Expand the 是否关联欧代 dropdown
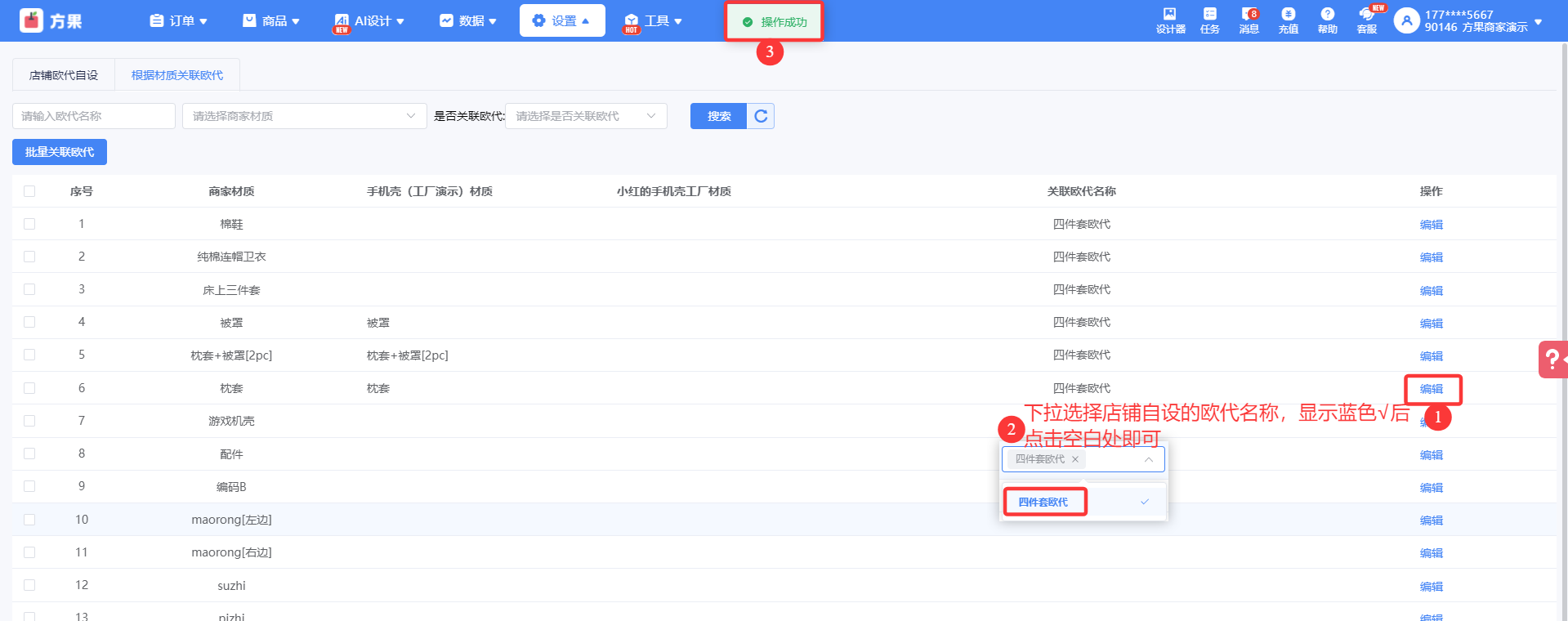Image resolution: width=1568 pixels, height=621 pixels. pyautogui.click(x=586, y=116)
